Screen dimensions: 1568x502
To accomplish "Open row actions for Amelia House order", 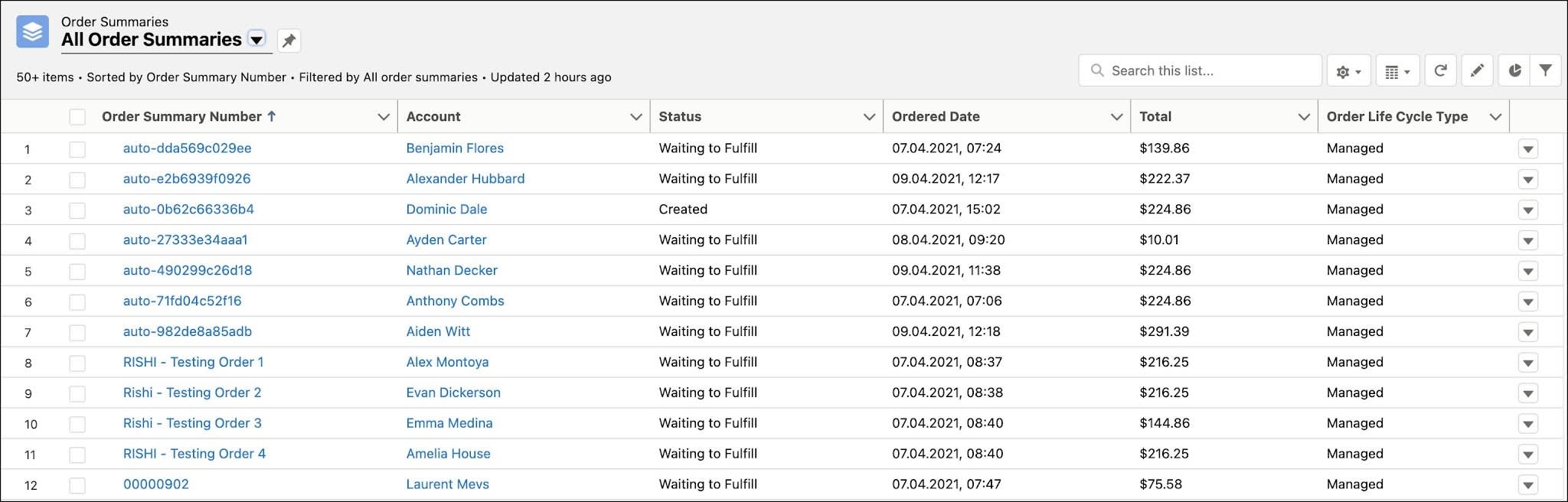I will click(x=1528, y=455).
